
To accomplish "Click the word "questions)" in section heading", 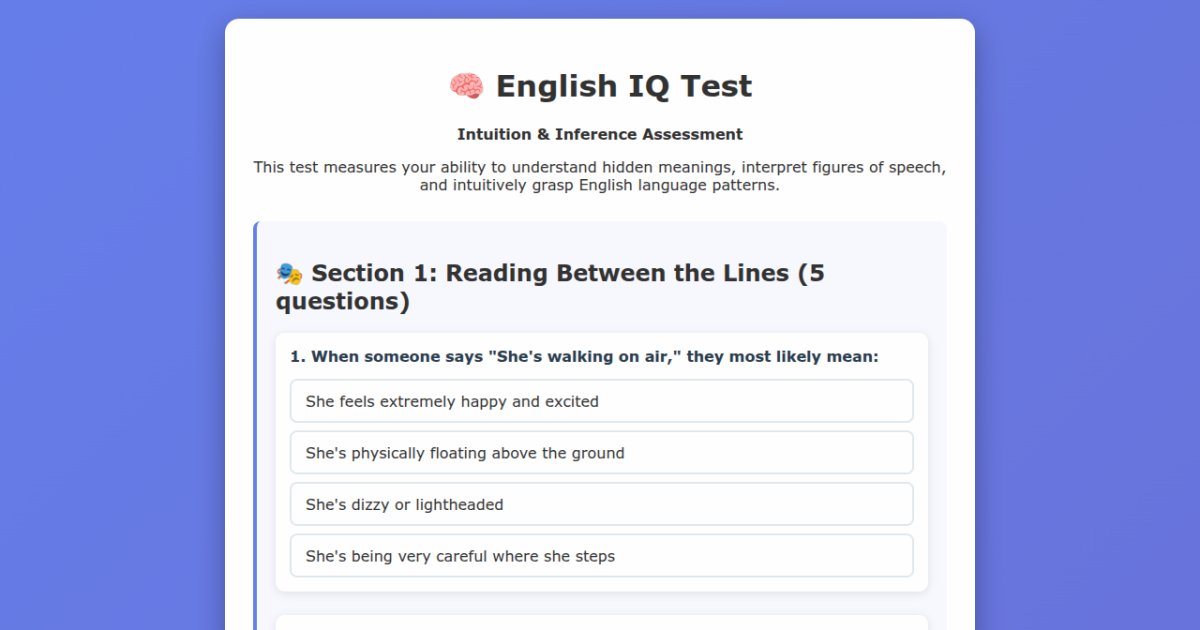I will (x=343, y=301).
